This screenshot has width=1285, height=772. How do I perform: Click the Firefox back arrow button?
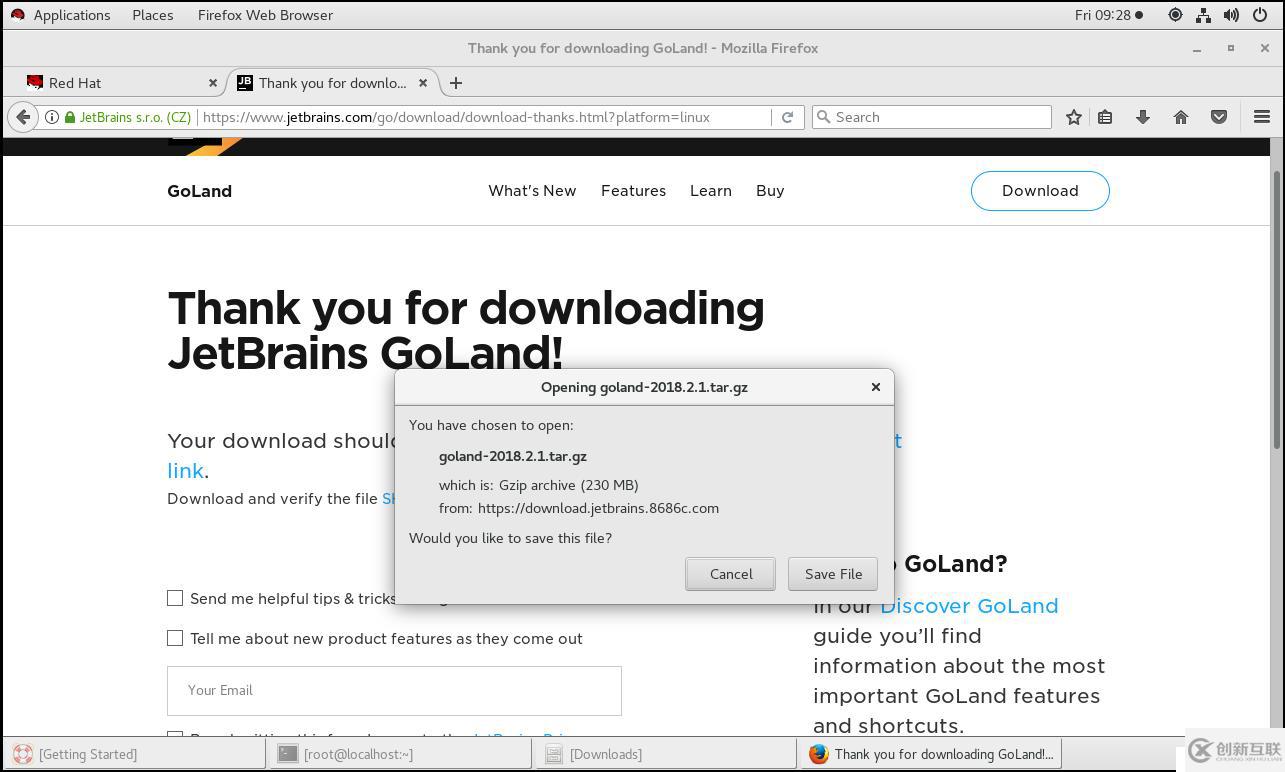tap(23, 117)
